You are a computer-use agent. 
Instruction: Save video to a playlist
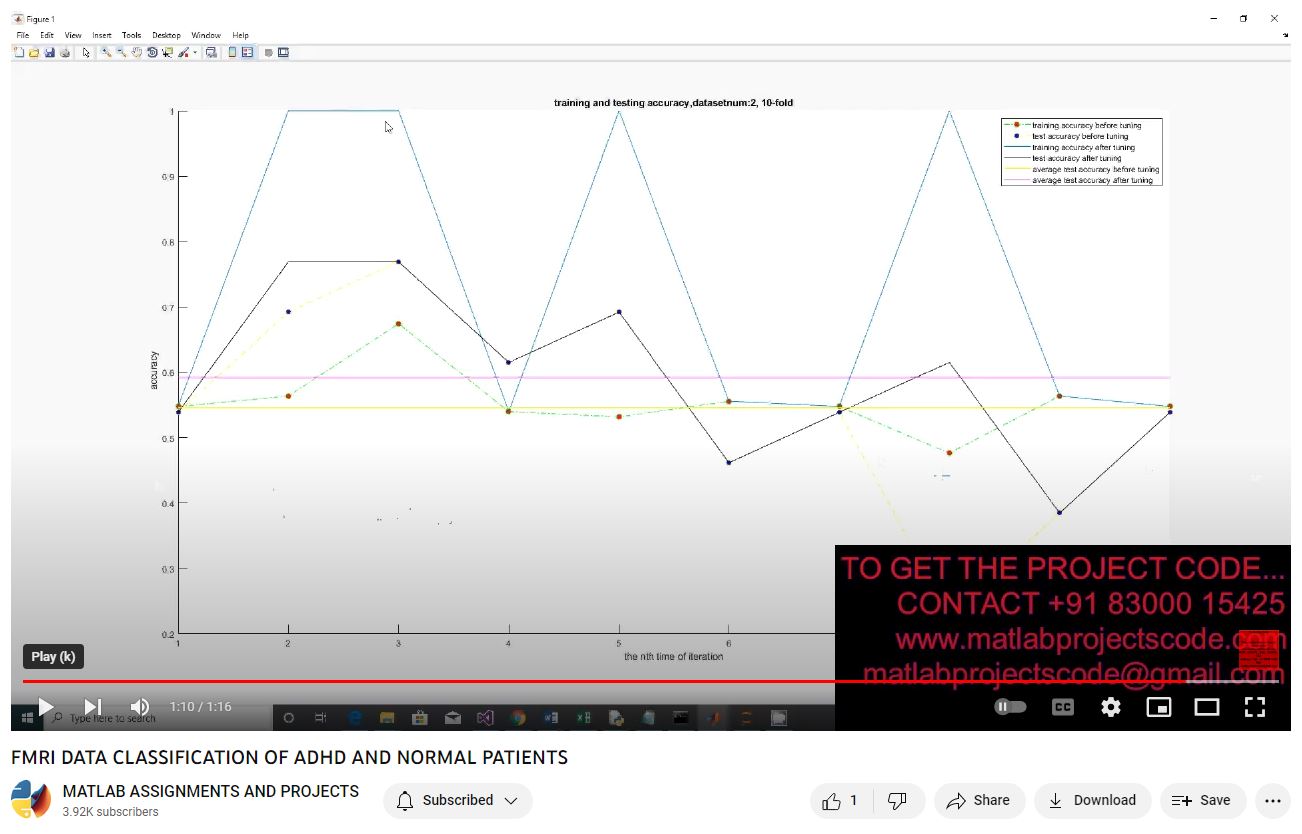click(x=1201, y=800)
